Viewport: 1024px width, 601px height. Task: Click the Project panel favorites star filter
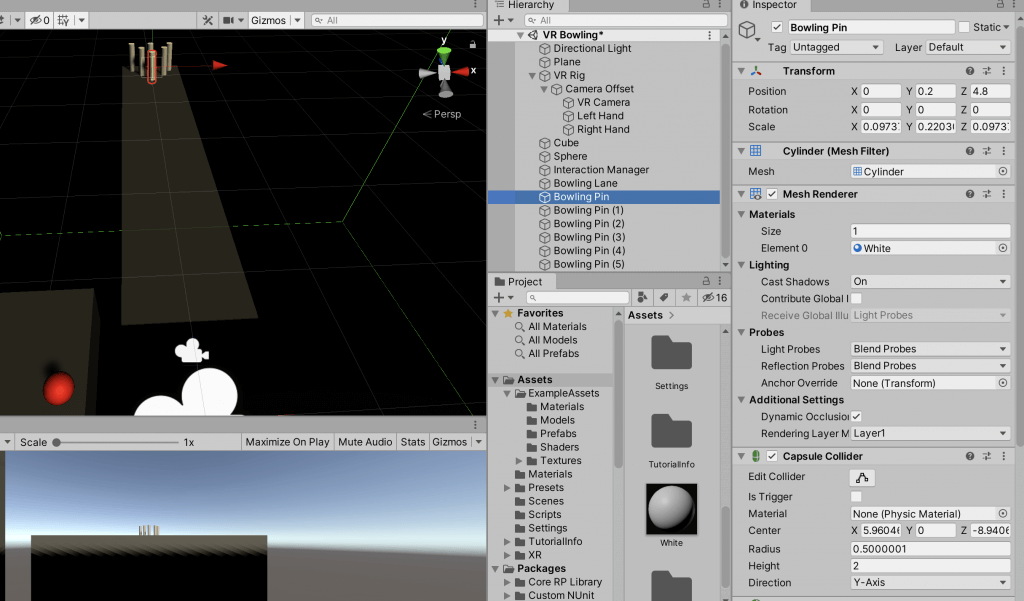684,298
